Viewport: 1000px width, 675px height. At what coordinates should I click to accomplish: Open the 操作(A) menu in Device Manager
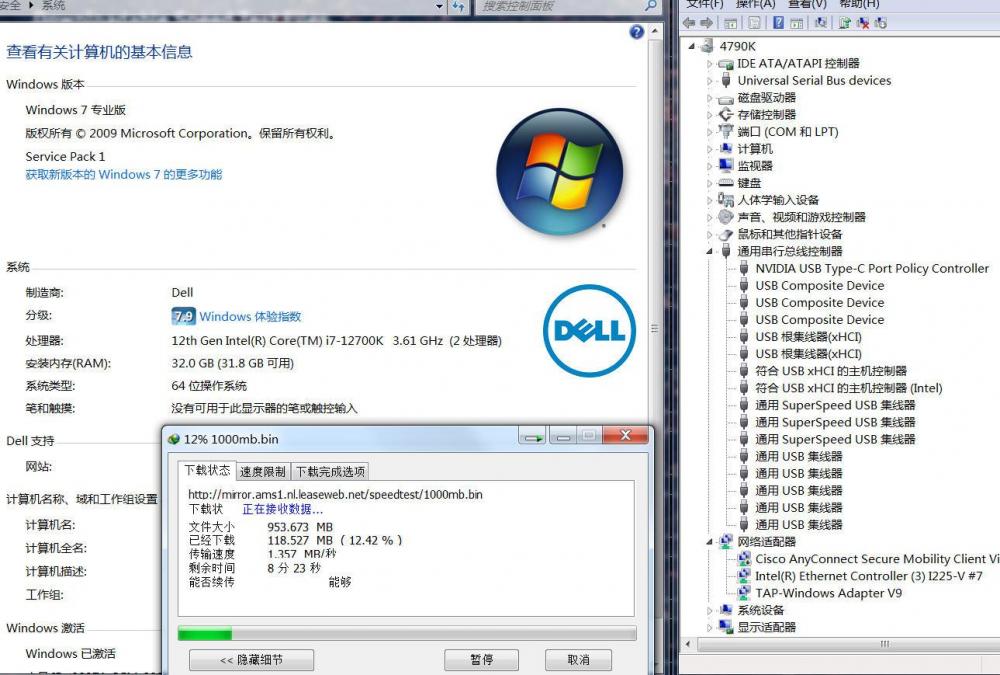click(x=756, y=4)
